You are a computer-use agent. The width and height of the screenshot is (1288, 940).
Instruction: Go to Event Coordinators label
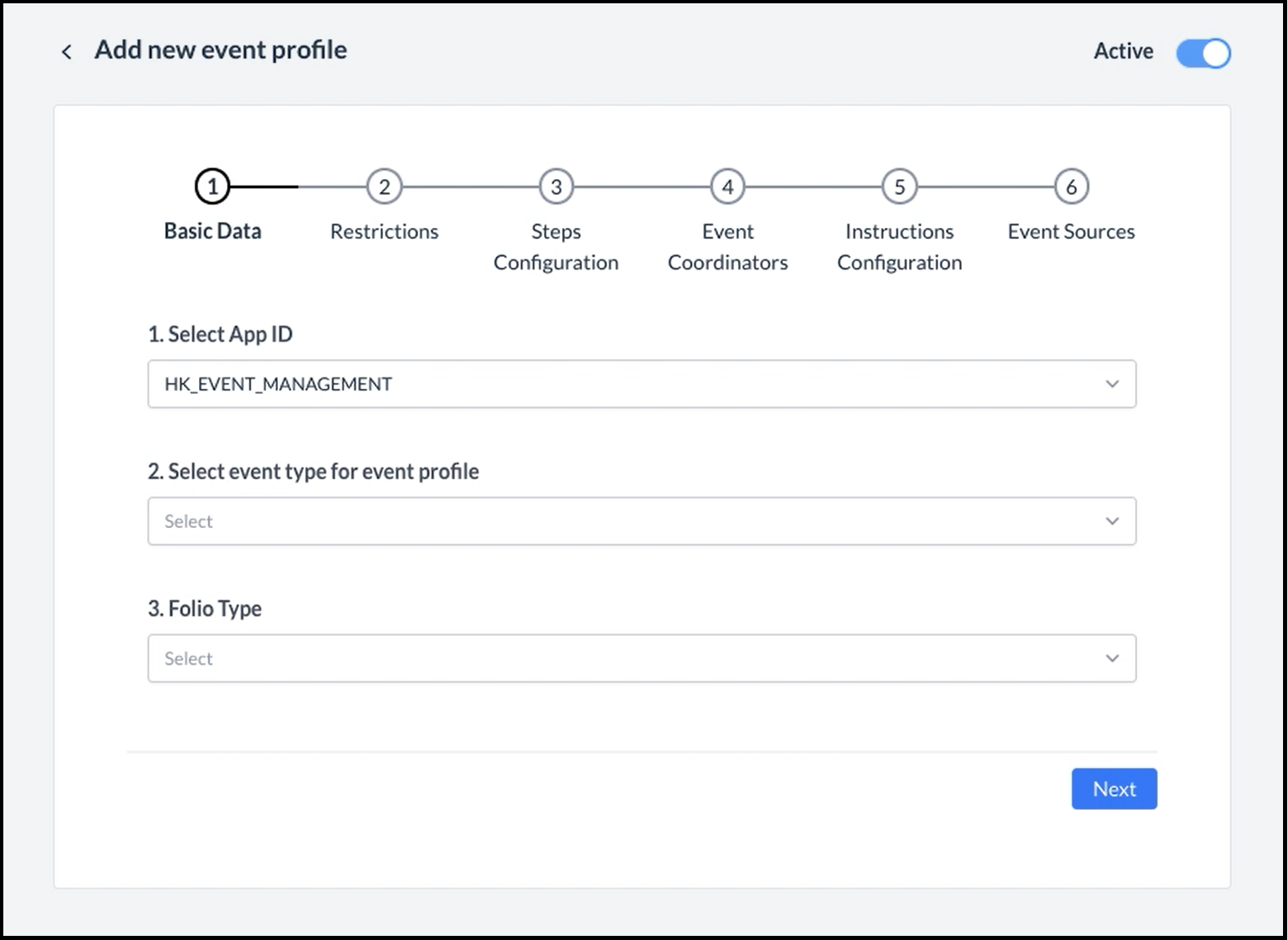point(727,247)
